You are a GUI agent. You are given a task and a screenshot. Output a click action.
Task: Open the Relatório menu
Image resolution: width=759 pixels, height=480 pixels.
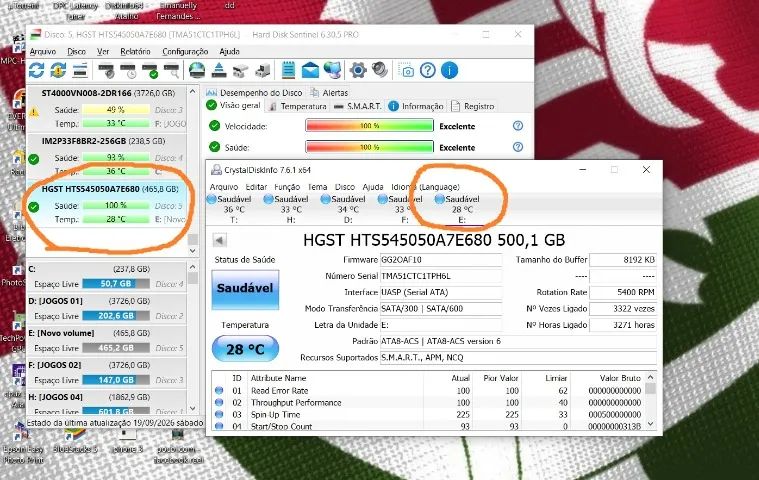click(x=135, y=51)
